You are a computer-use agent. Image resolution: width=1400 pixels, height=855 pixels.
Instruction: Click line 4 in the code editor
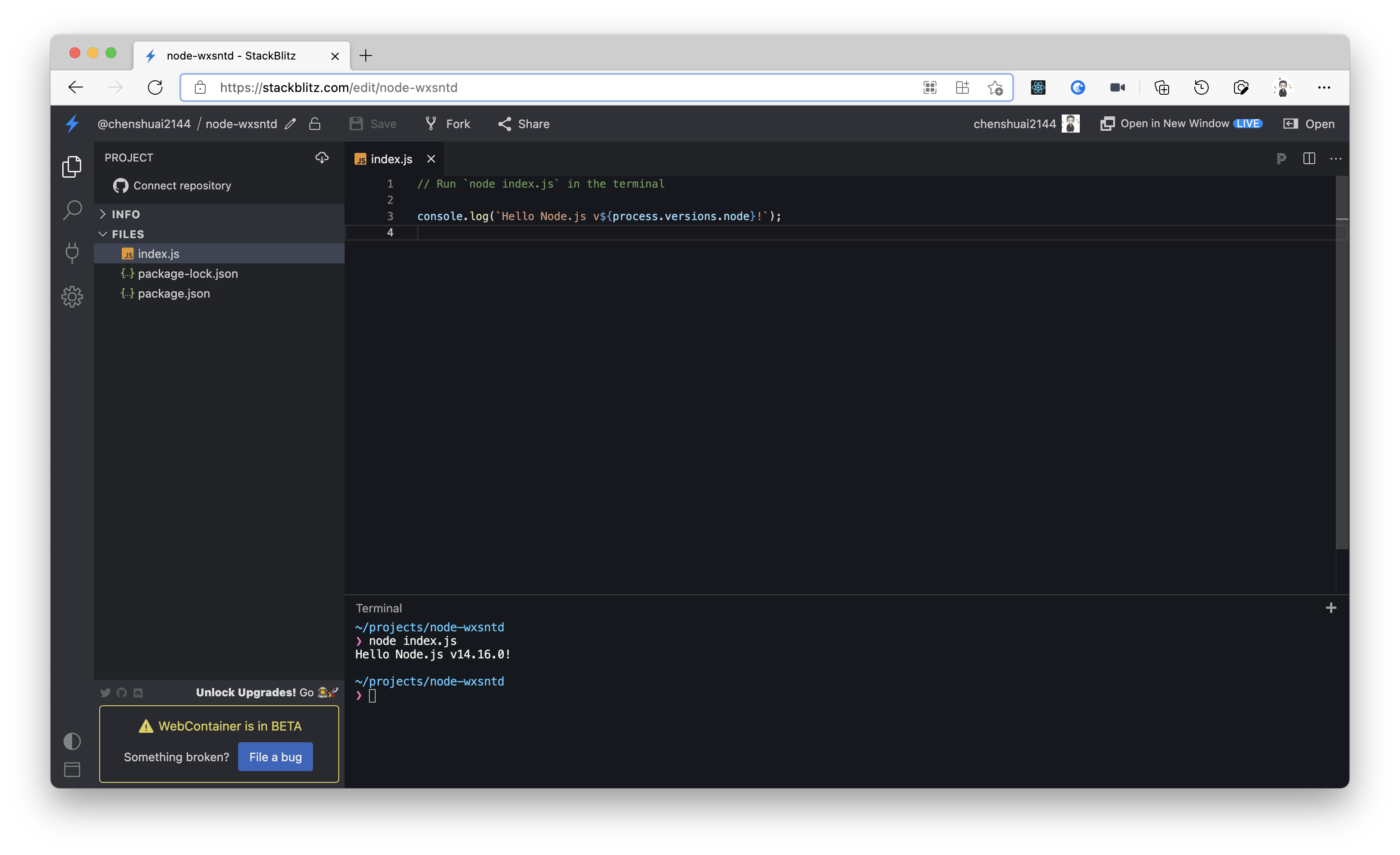(841, 232)
